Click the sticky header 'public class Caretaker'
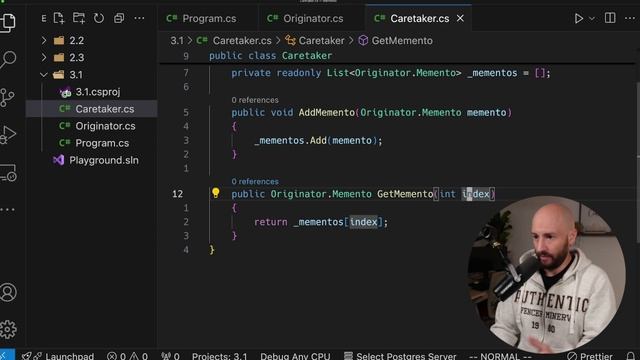This screenshot has height=360, width=640. coord(270,56)
